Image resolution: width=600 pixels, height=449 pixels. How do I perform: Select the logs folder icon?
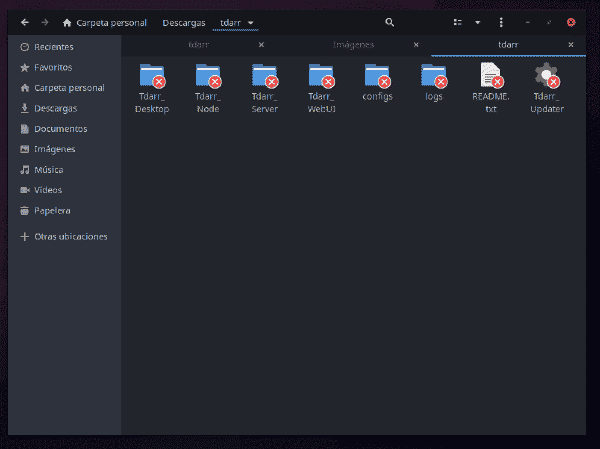(x=434, y=75)
